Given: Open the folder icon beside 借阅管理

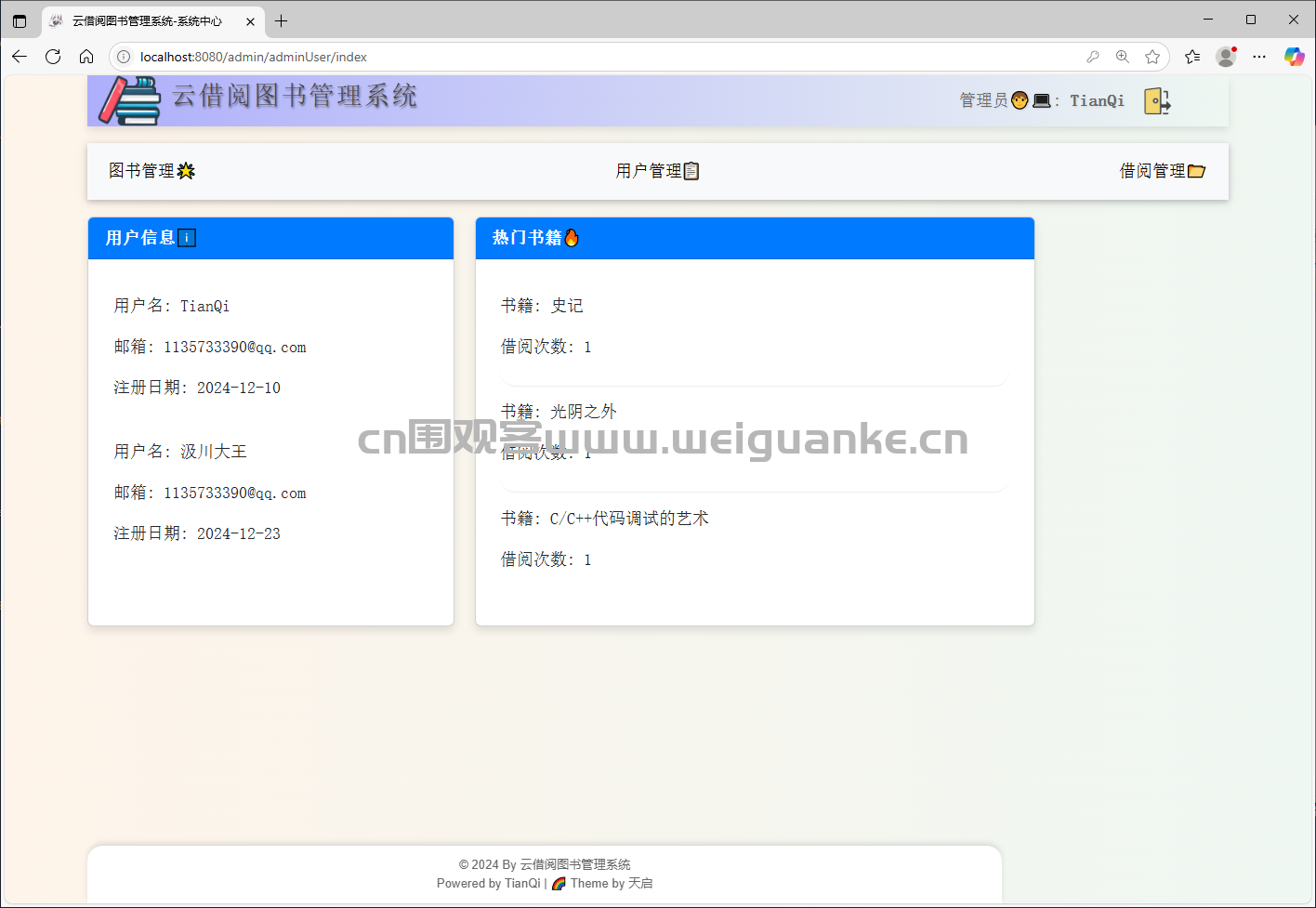Looking at the screenshot, I should click(1197, 171).
